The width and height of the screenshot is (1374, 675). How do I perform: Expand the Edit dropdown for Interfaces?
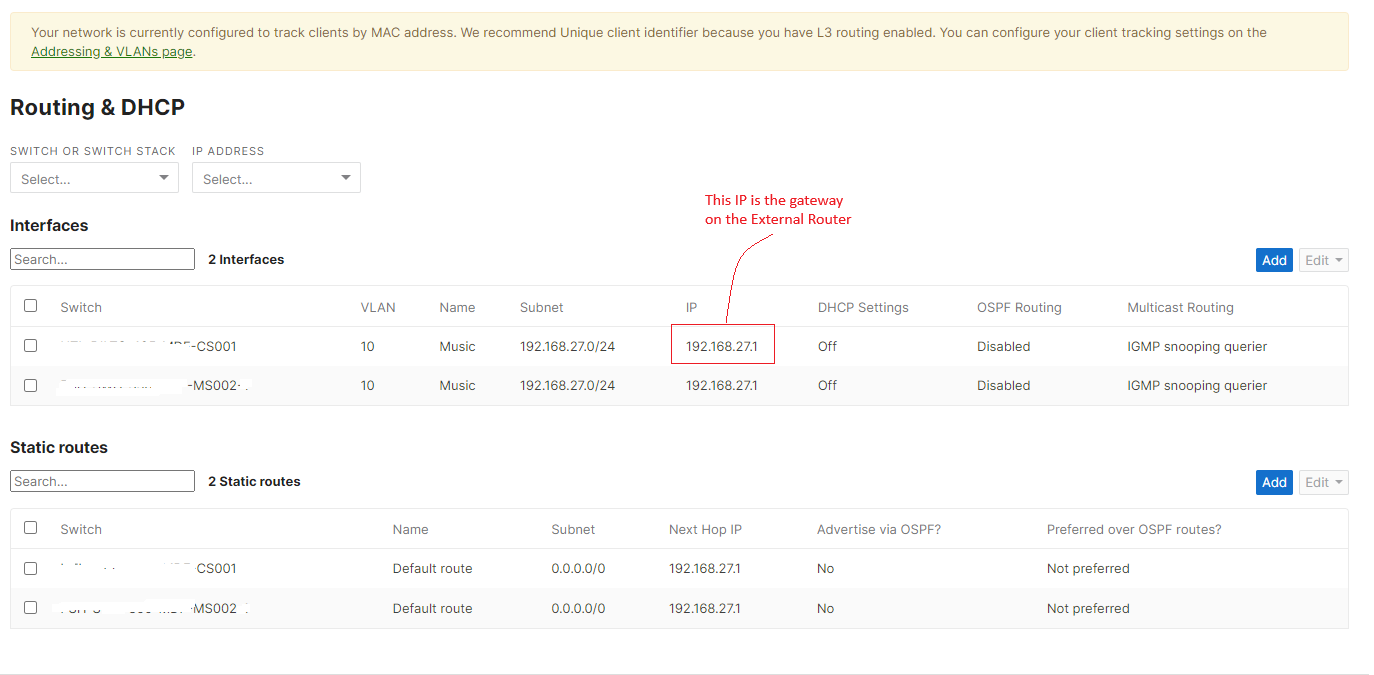pos(1323,259)
